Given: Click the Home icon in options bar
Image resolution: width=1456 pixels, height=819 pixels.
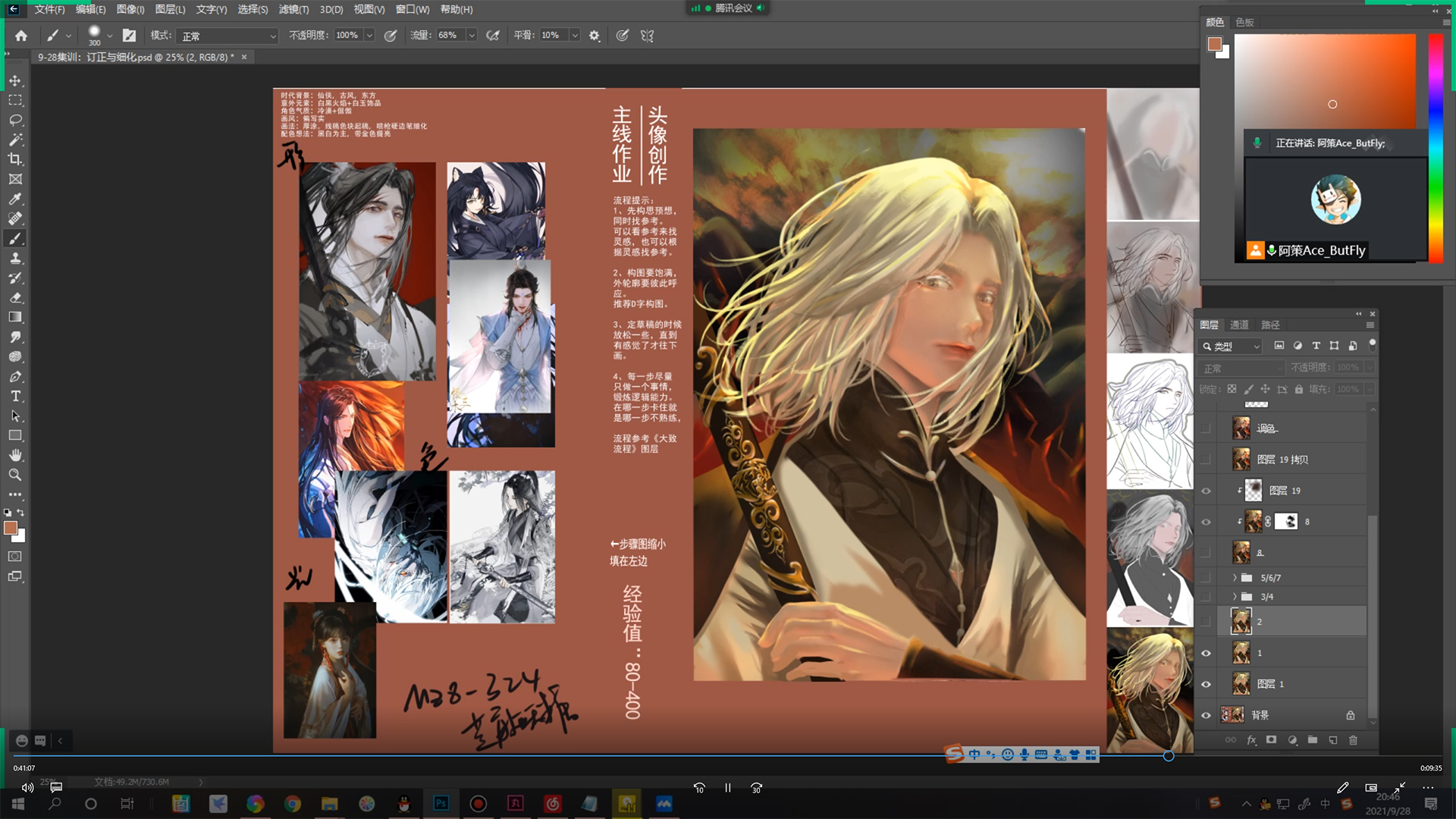Looking at the screenshot, I should pos(21,36).
